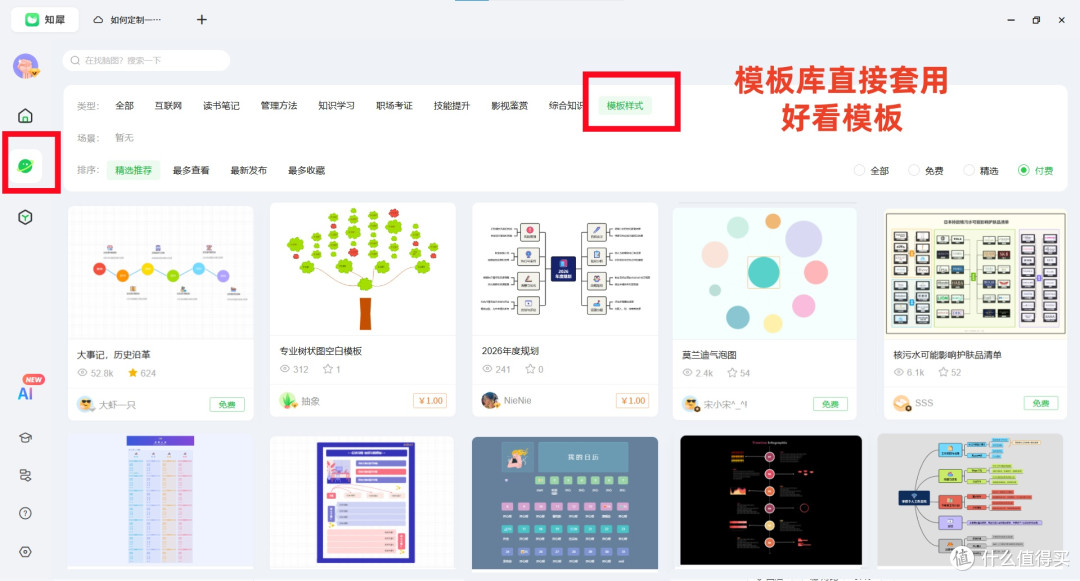Add a new tab with plus icon
The image size is (1080, 581).
click(x=202, y=19)
